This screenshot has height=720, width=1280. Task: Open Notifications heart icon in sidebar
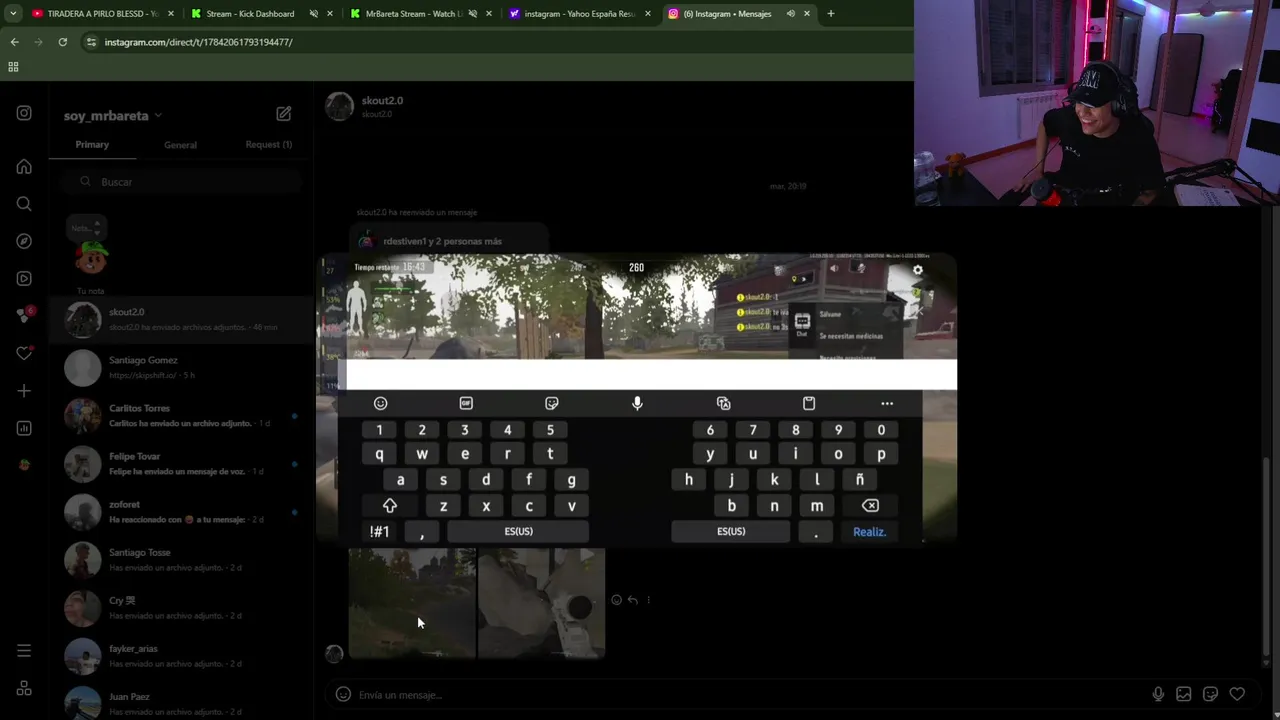pyautogui.click(x=24, y=353)
